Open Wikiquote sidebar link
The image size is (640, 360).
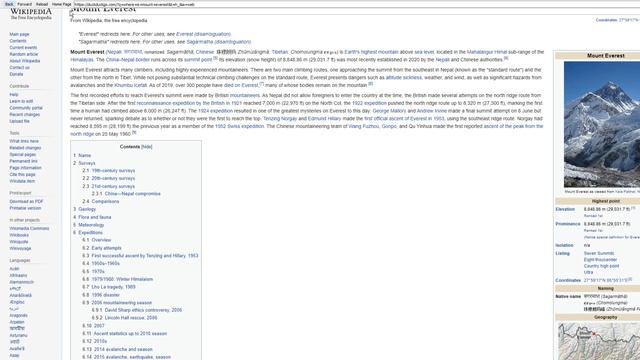19,242
